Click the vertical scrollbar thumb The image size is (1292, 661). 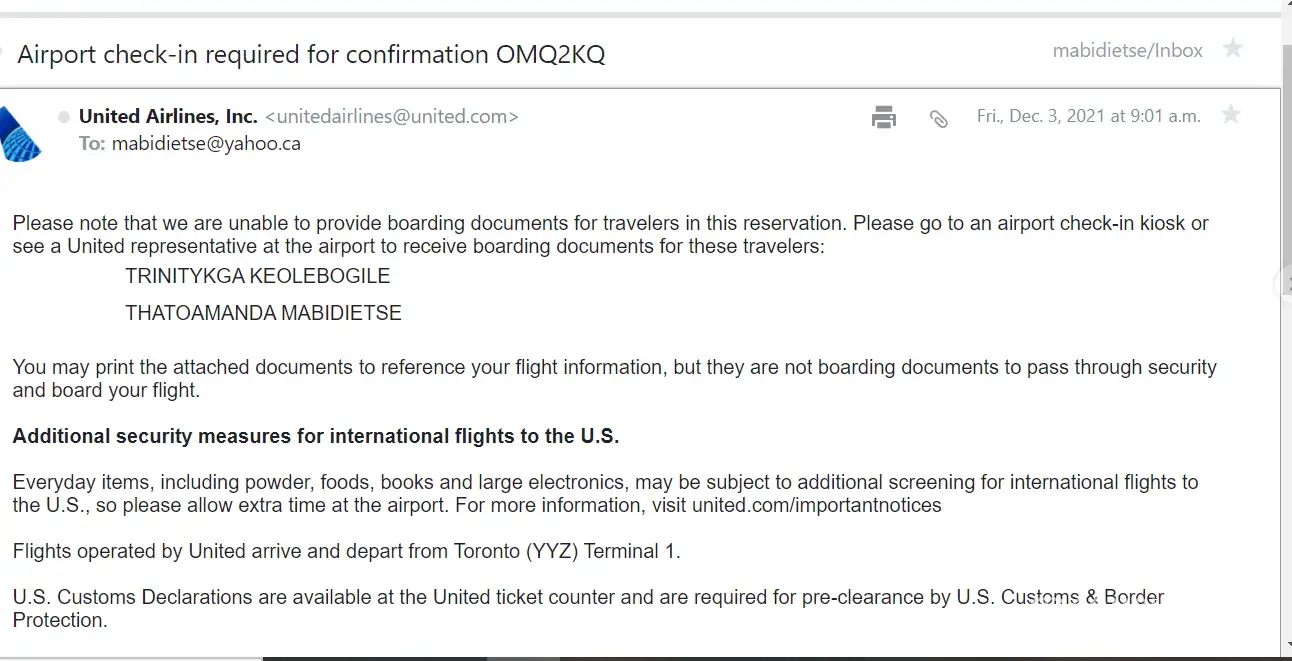[x=1286, y=150]
